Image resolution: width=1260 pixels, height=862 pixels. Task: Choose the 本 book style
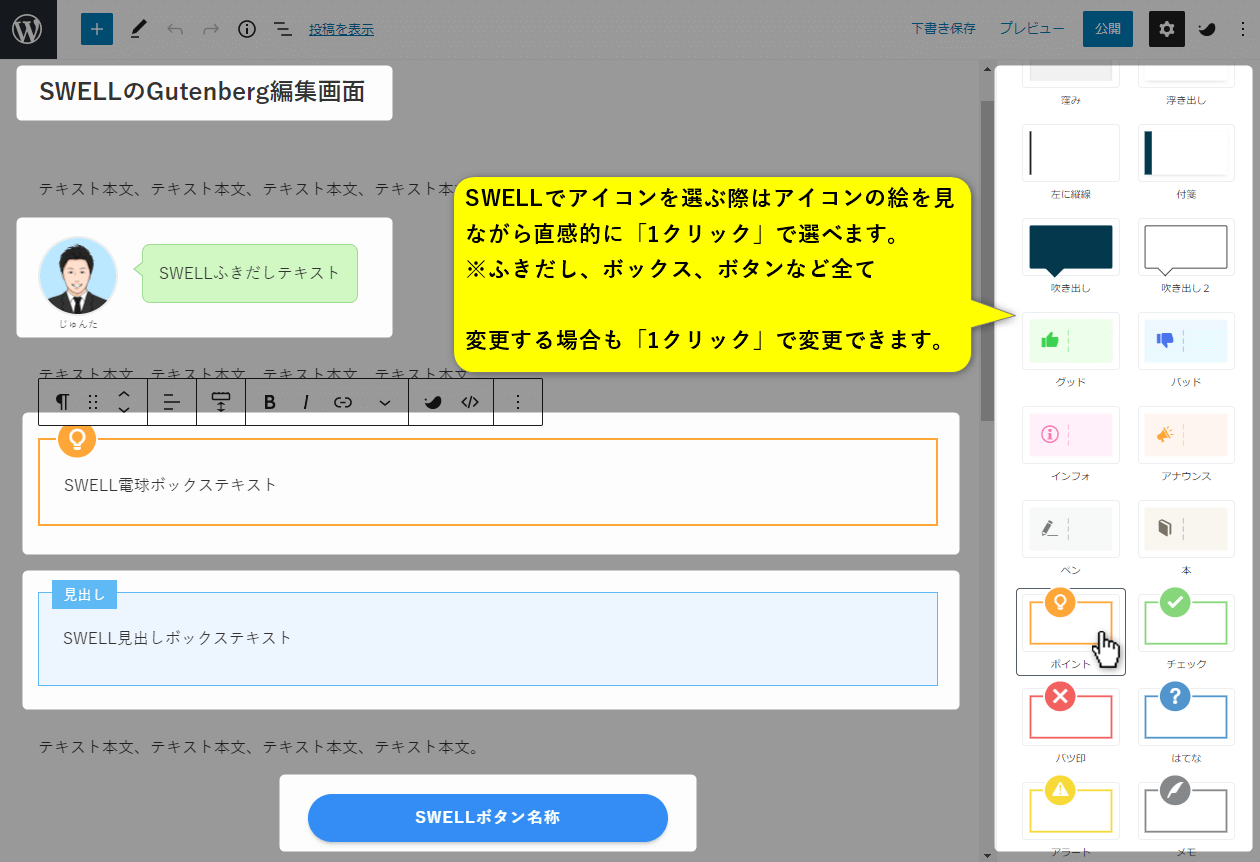pos(1186,538)
